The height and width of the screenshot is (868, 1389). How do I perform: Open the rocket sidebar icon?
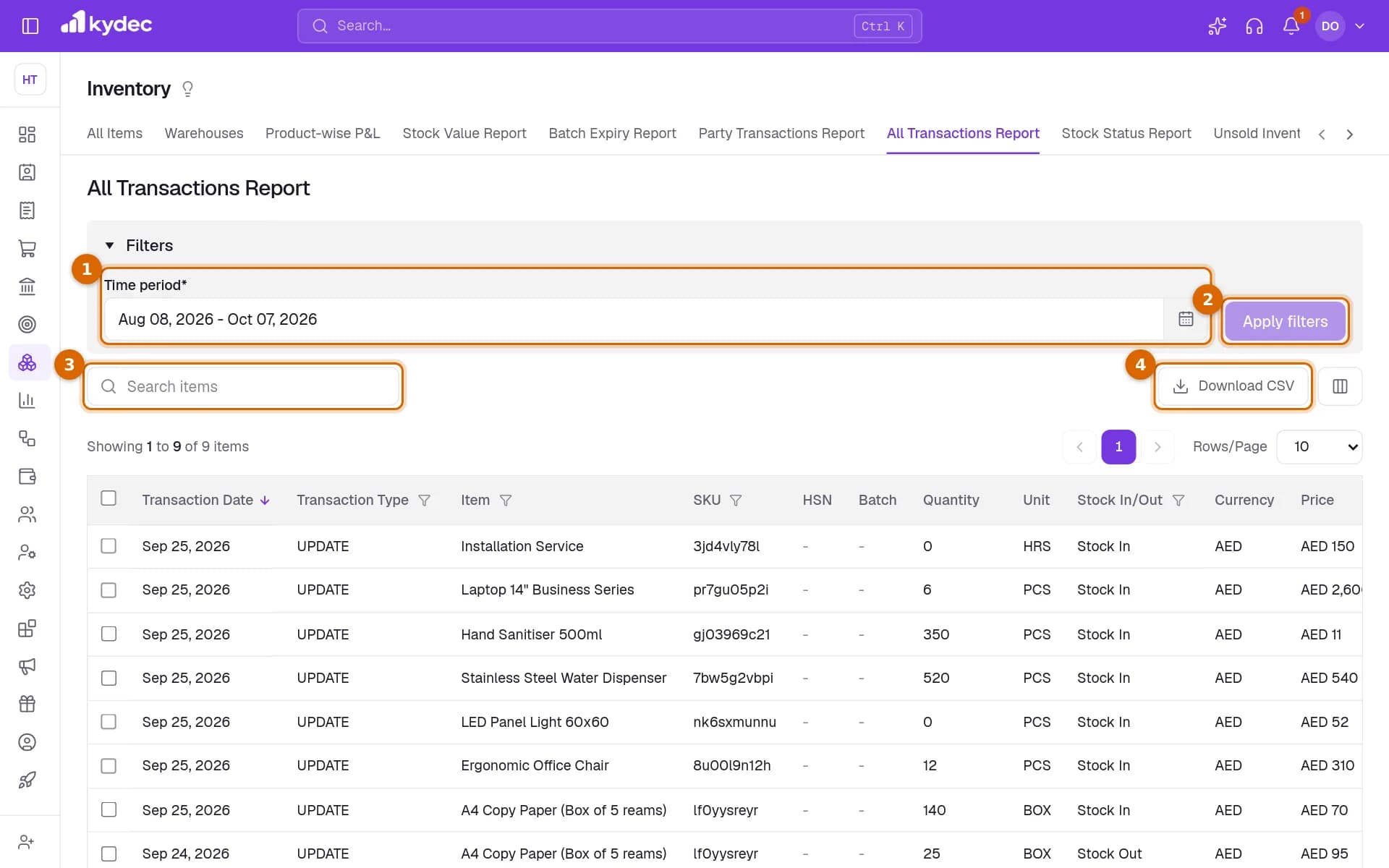tap(27, 780)
